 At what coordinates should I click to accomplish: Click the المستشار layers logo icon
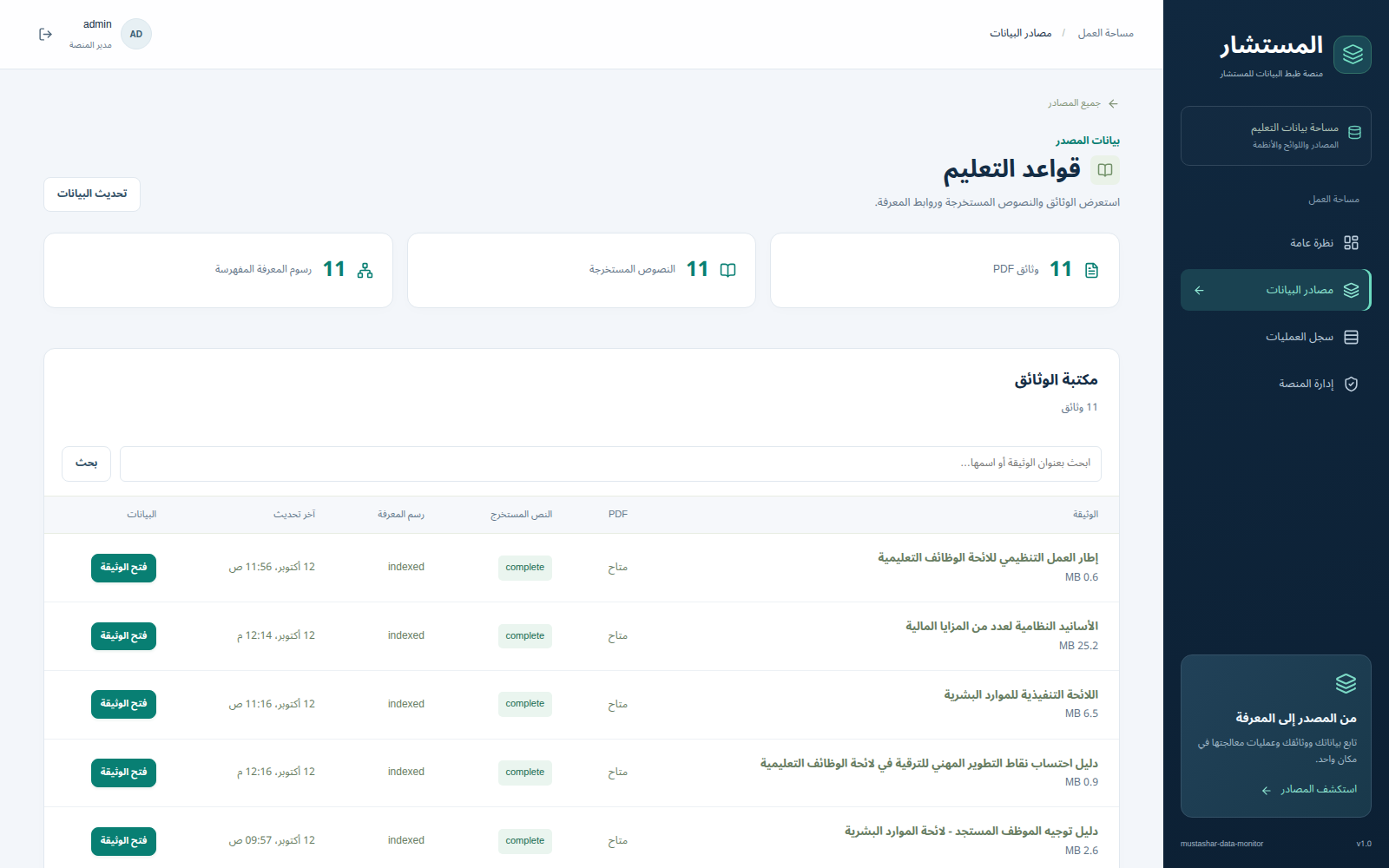1353,55
